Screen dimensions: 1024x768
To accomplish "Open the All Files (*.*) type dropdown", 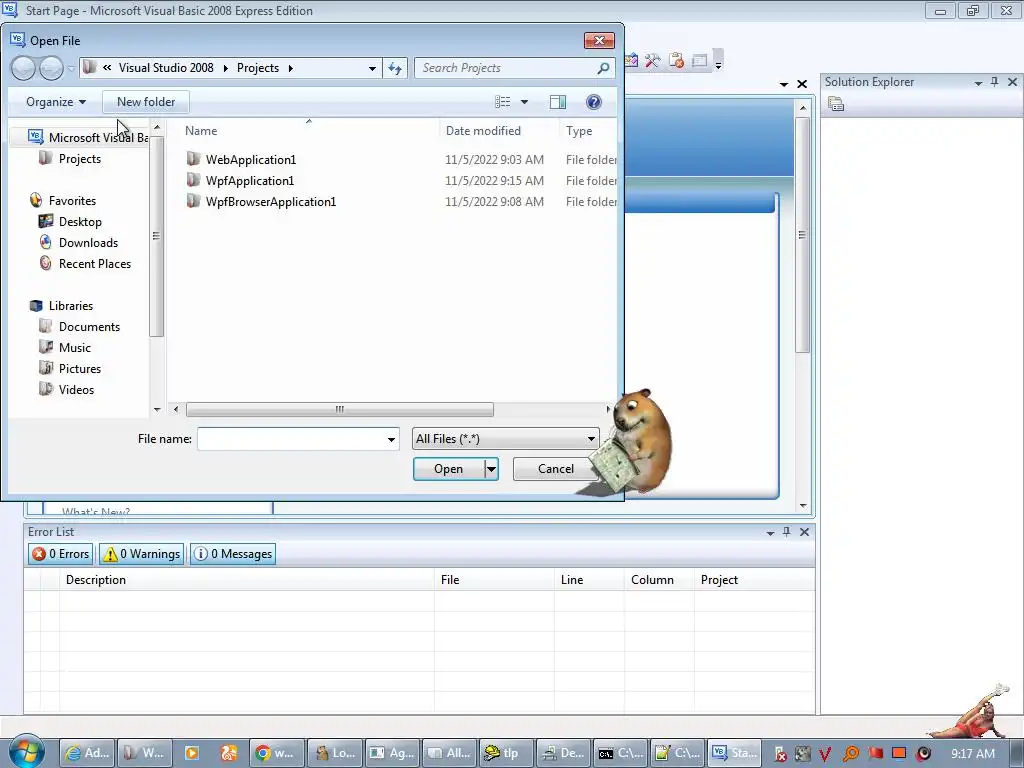I will tap(505, 439).
